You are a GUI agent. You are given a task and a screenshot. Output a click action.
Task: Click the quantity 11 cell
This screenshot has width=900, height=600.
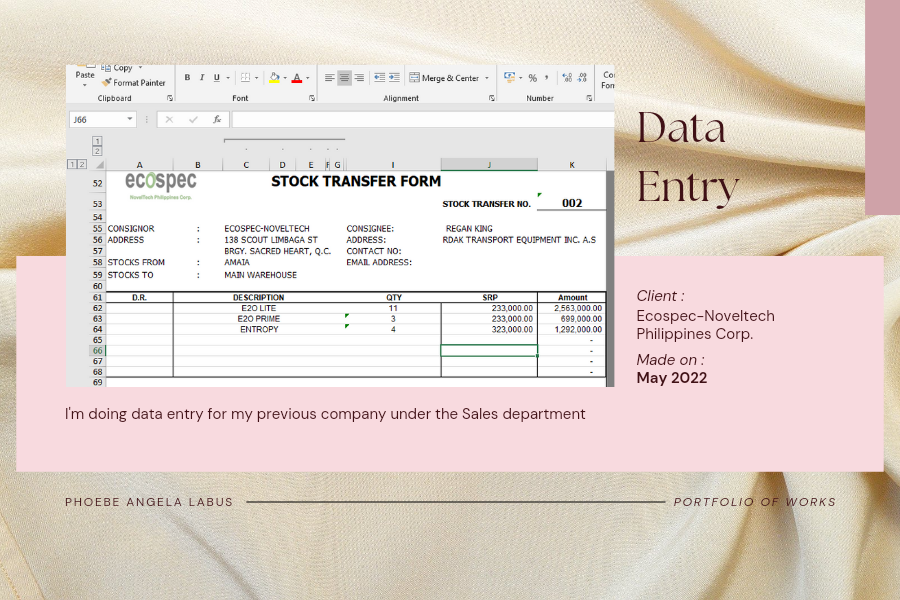393,308
